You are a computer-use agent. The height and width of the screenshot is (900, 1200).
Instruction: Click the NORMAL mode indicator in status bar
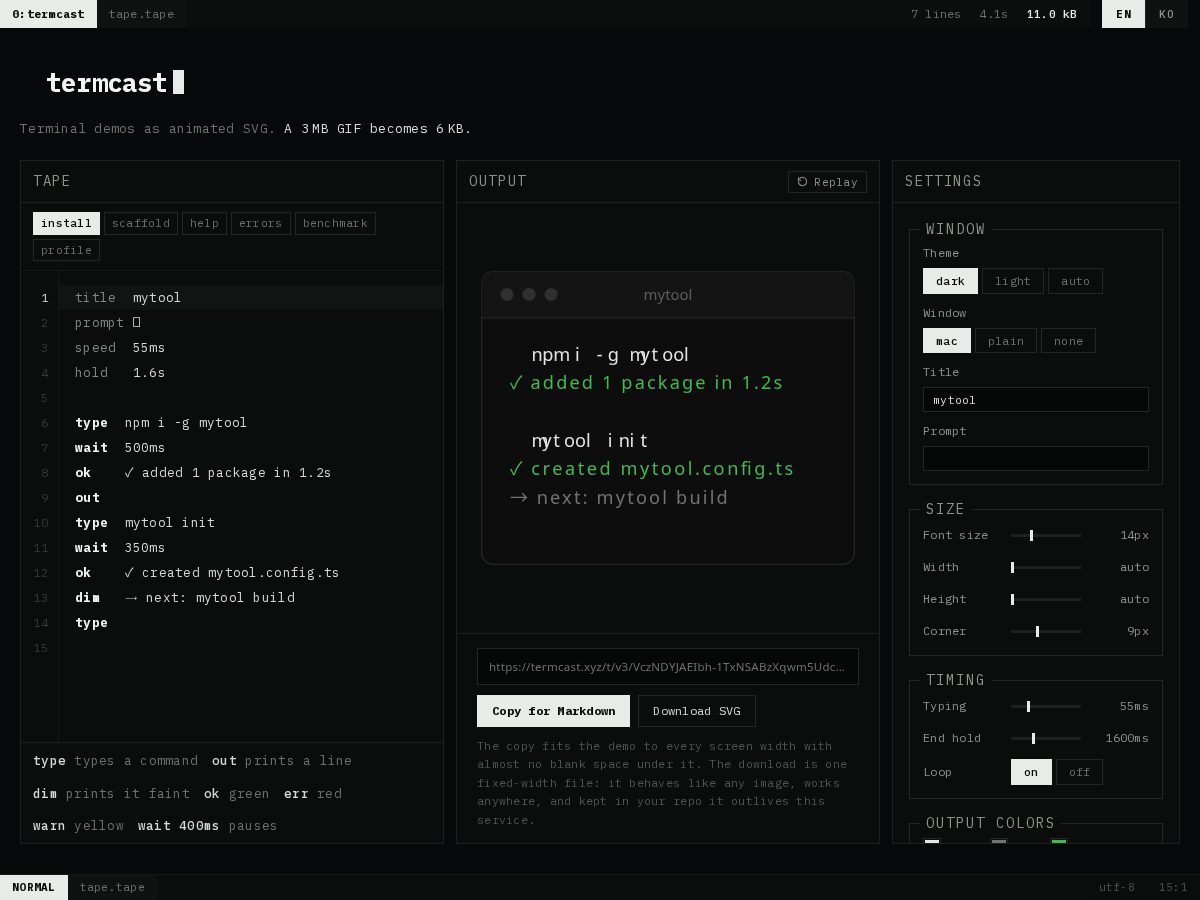click(34, 887)
